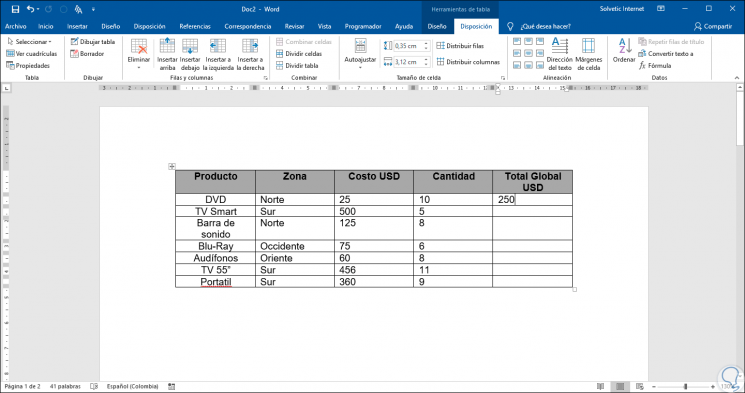Toggle the Borrador eraser tool
This screenshot has width=745, height=393.
pos(87,54)
